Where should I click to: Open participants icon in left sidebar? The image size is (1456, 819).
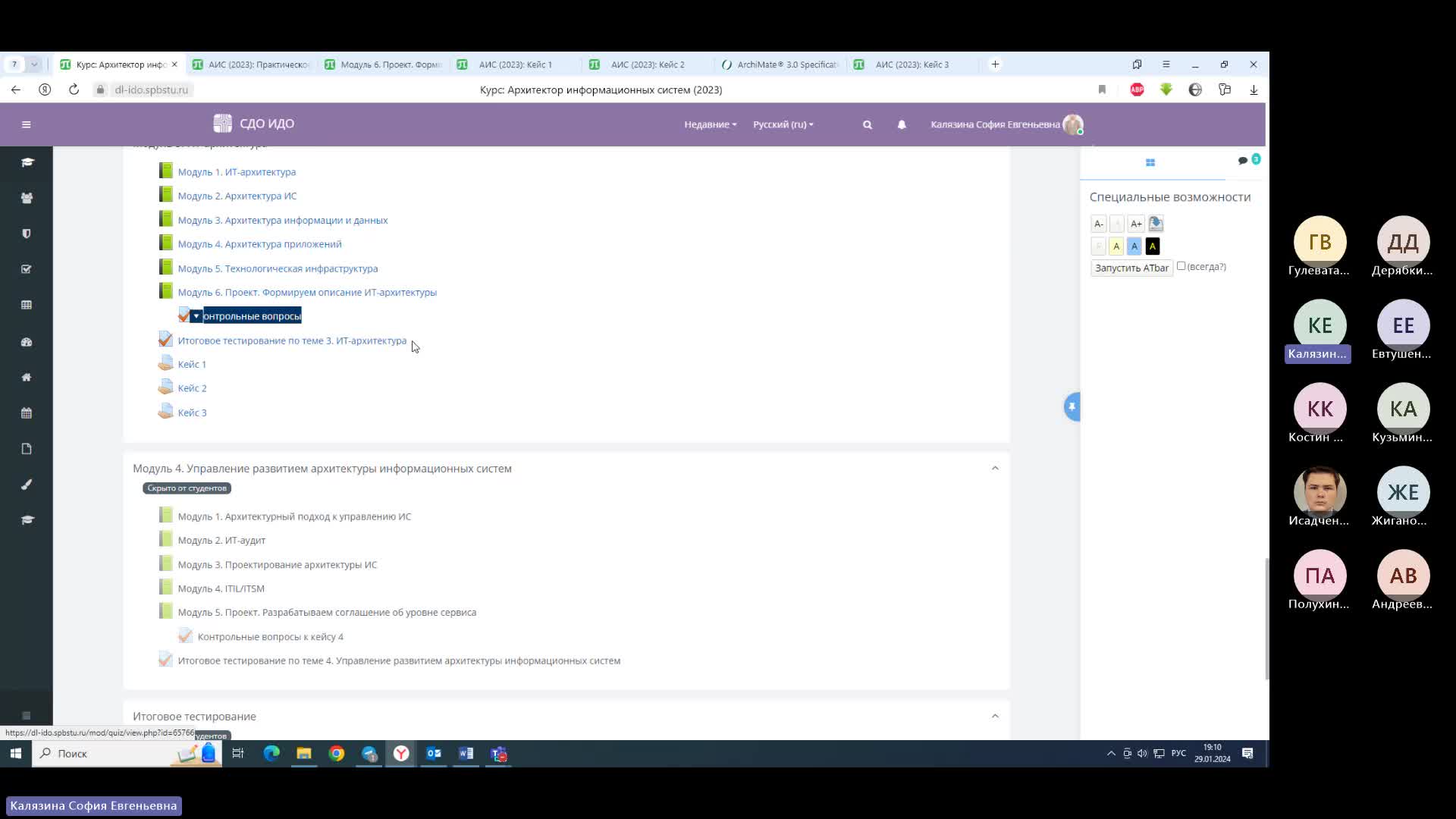(27, 198)
